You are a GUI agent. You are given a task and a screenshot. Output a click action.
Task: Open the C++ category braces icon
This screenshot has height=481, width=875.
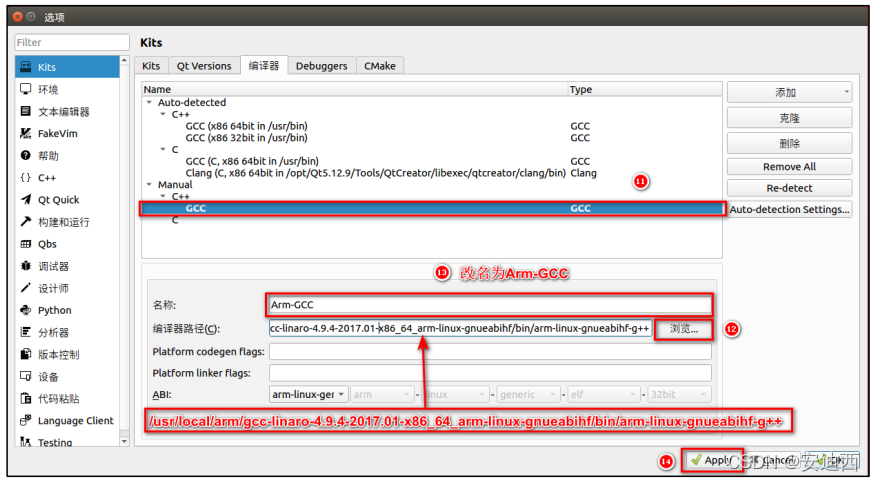click(26, 177)
